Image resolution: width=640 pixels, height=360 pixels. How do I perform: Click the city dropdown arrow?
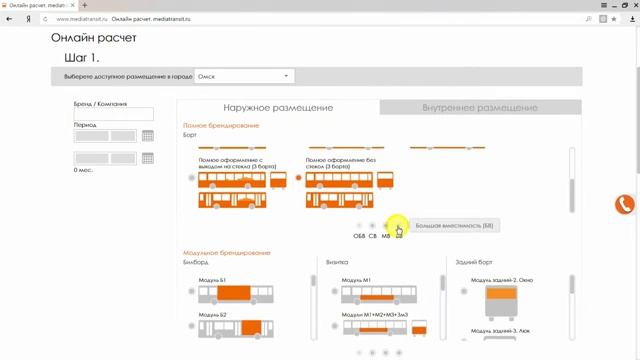(286, 76)
